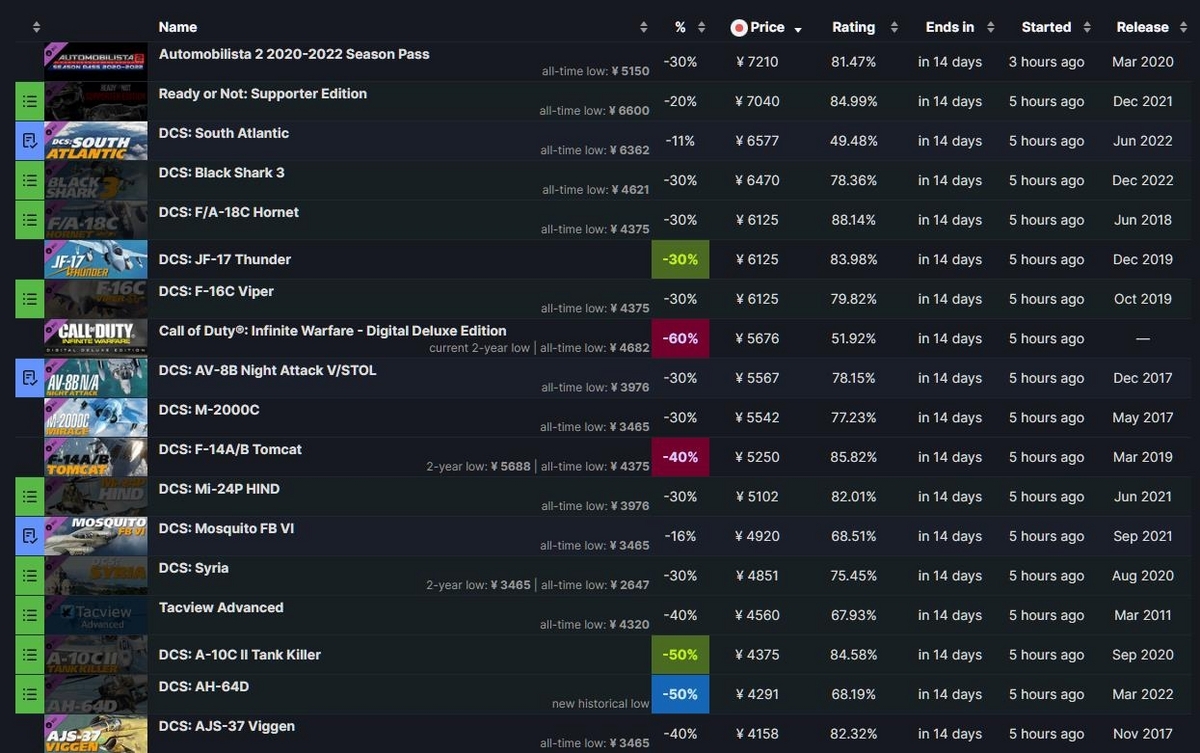Sort table by Price column header
The width and height of the screenshot is (1200, 753).
tap(767, 27)
